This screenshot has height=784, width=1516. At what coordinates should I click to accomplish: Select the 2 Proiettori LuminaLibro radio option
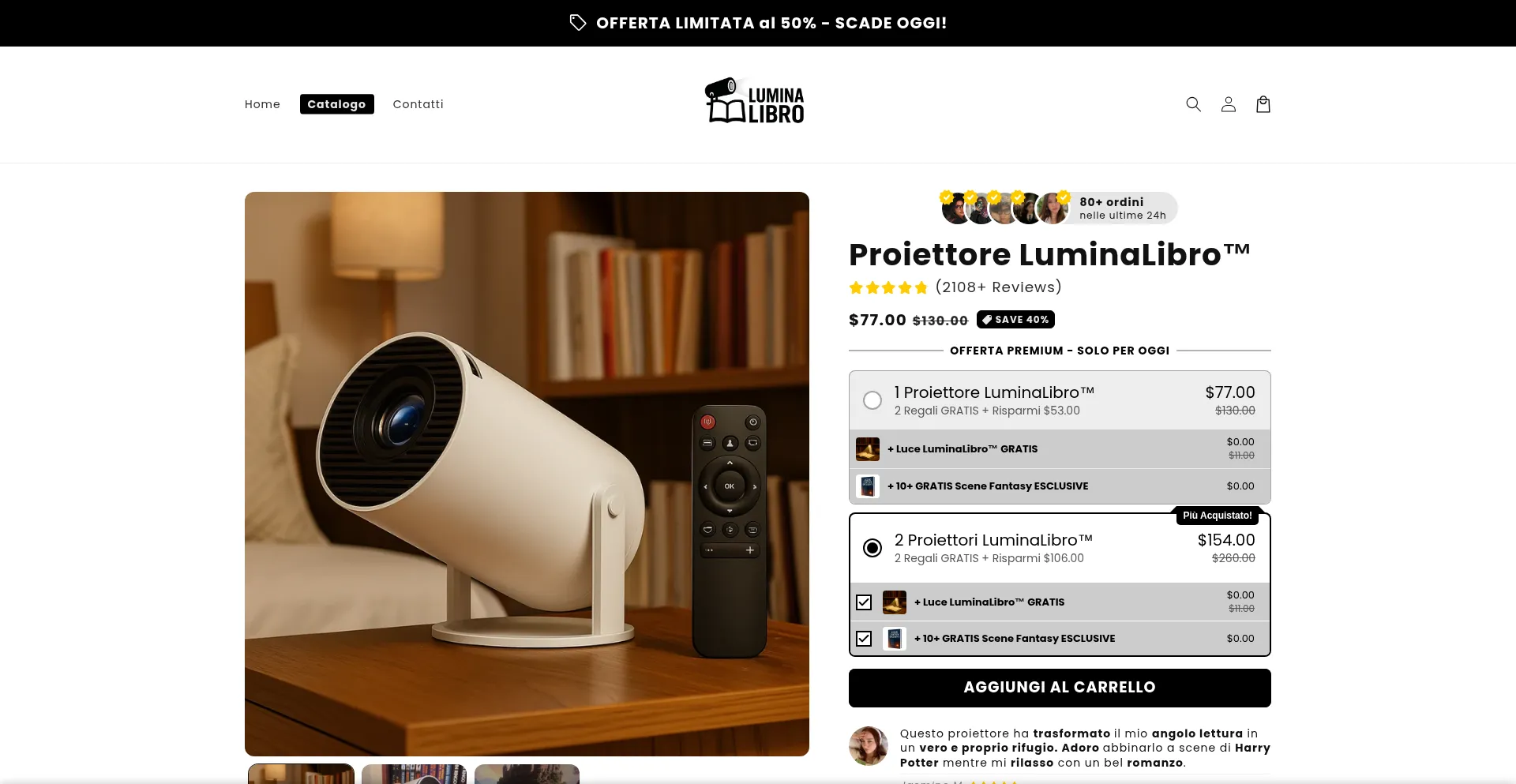pos(872,548)
